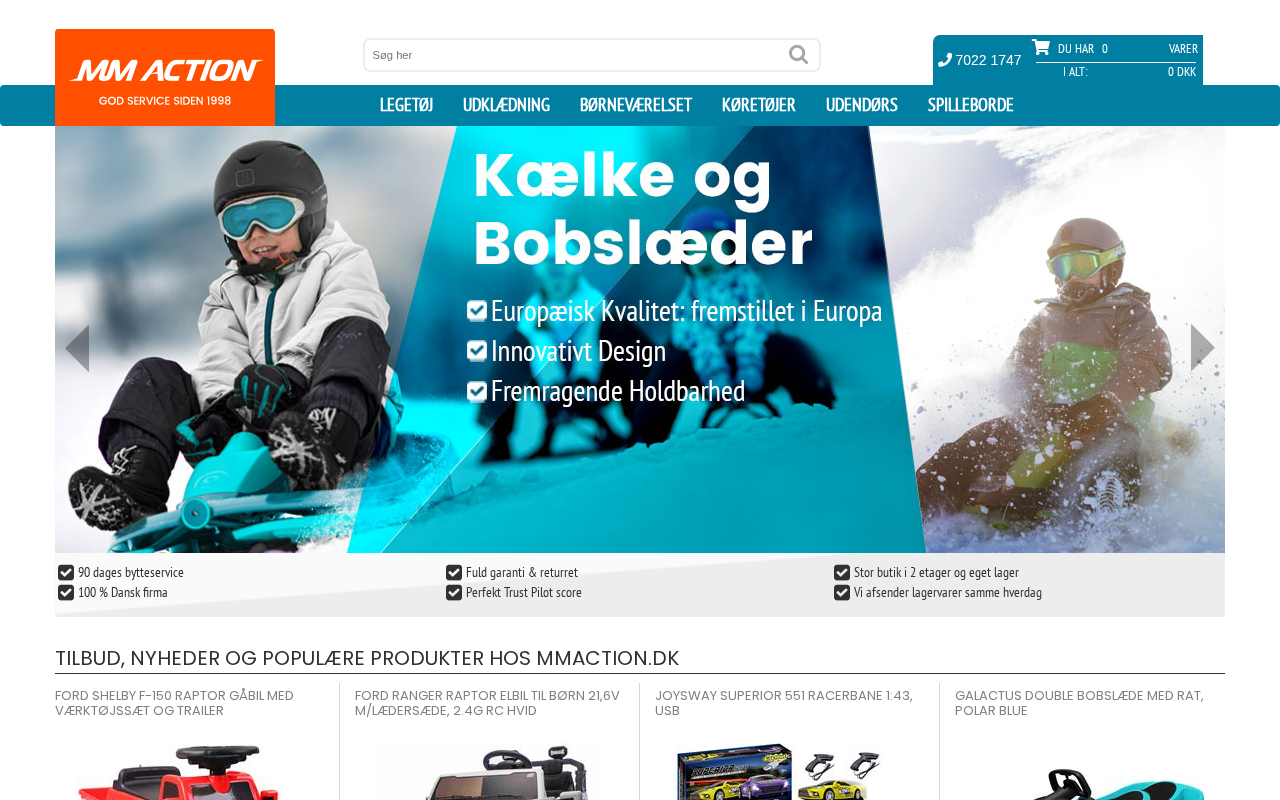
Task: Click checkmark beside Fuld garanti & returret
Action: click(454, 573)
